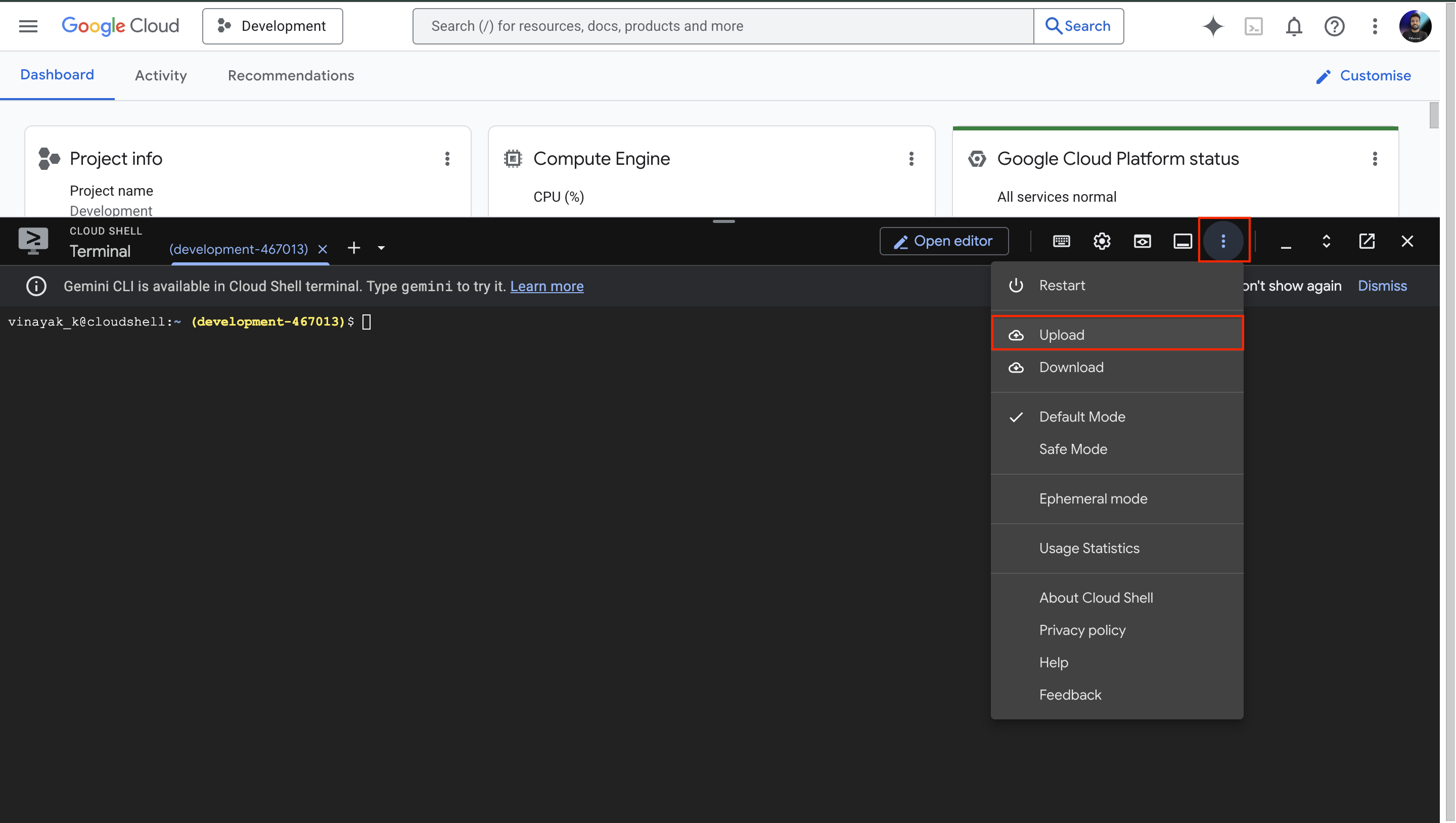Expand the new tab project dropdown arrow
The height and width of the screenshot is (823, 1456).
pos(382,248)
